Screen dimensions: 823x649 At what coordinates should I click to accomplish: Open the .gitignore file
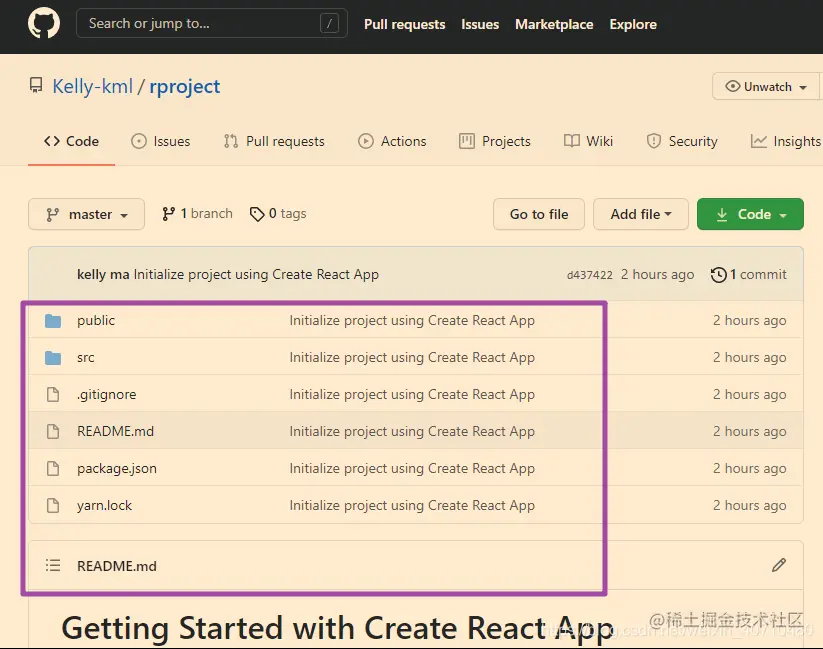pos(107,394)
